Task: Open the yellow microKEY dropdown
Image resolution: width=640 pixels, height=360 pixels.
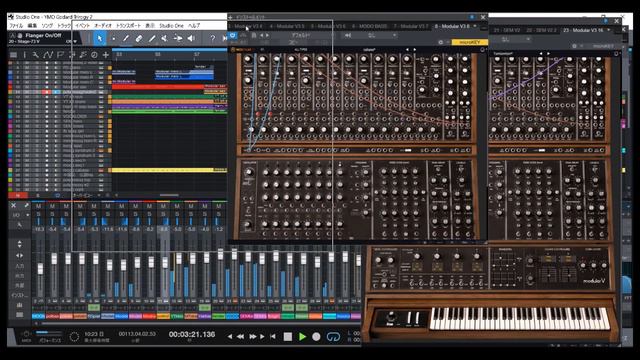Action: (469, 42)
